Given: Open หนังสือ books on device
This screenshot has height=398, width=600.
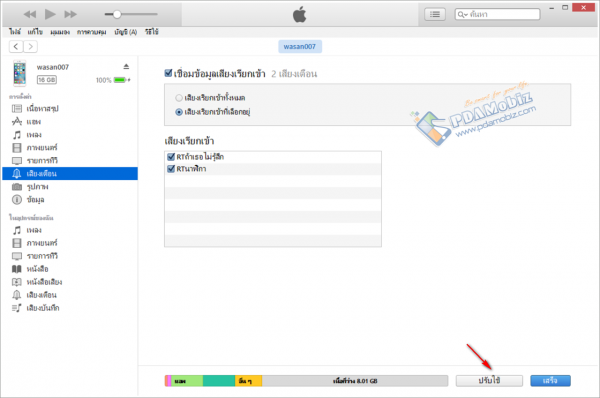Looking at the screenshot, I should (69, 269).
